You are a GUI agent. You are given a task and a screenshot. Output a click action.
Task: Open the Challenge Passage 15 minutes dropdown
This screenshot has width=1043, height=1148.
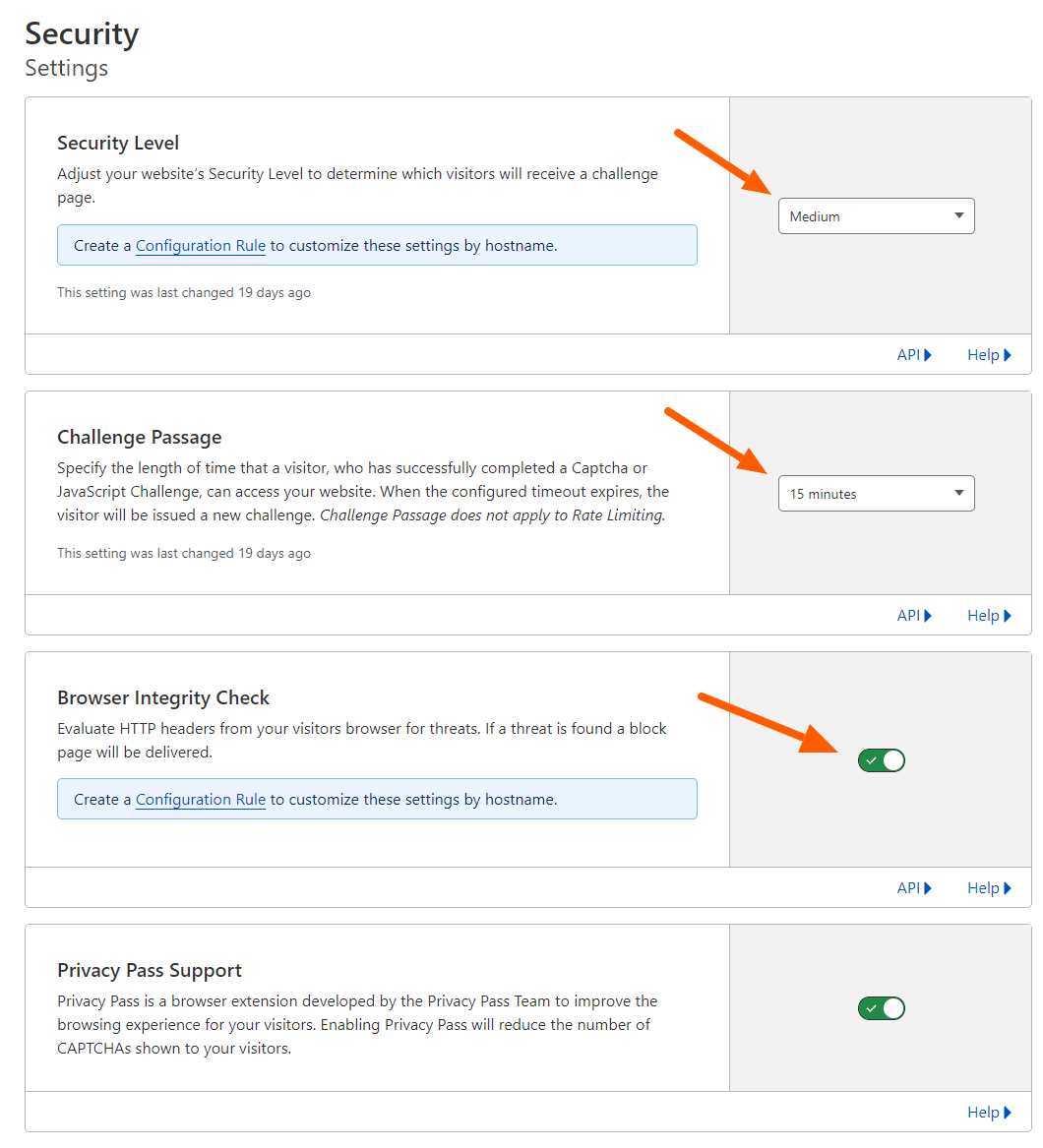pyautogui.click(x=876, y=493)
